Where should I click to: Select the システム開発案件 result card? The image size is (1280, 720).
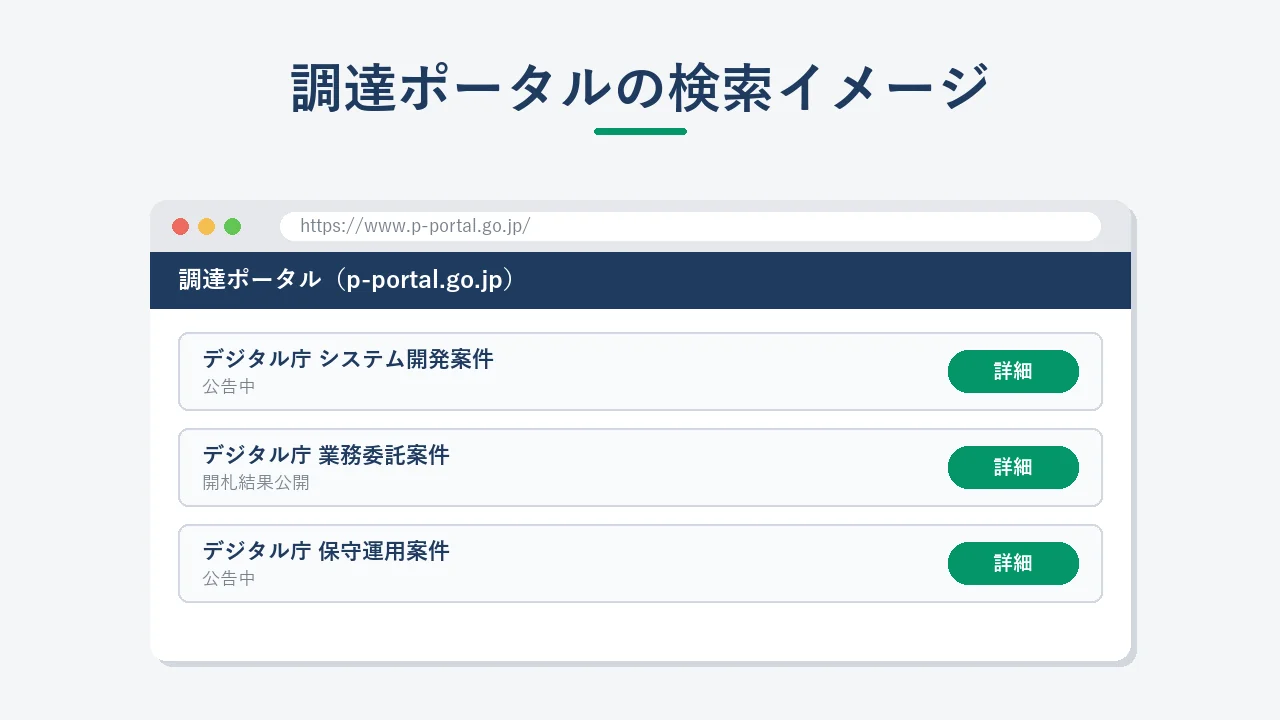[x=640, y=371]
